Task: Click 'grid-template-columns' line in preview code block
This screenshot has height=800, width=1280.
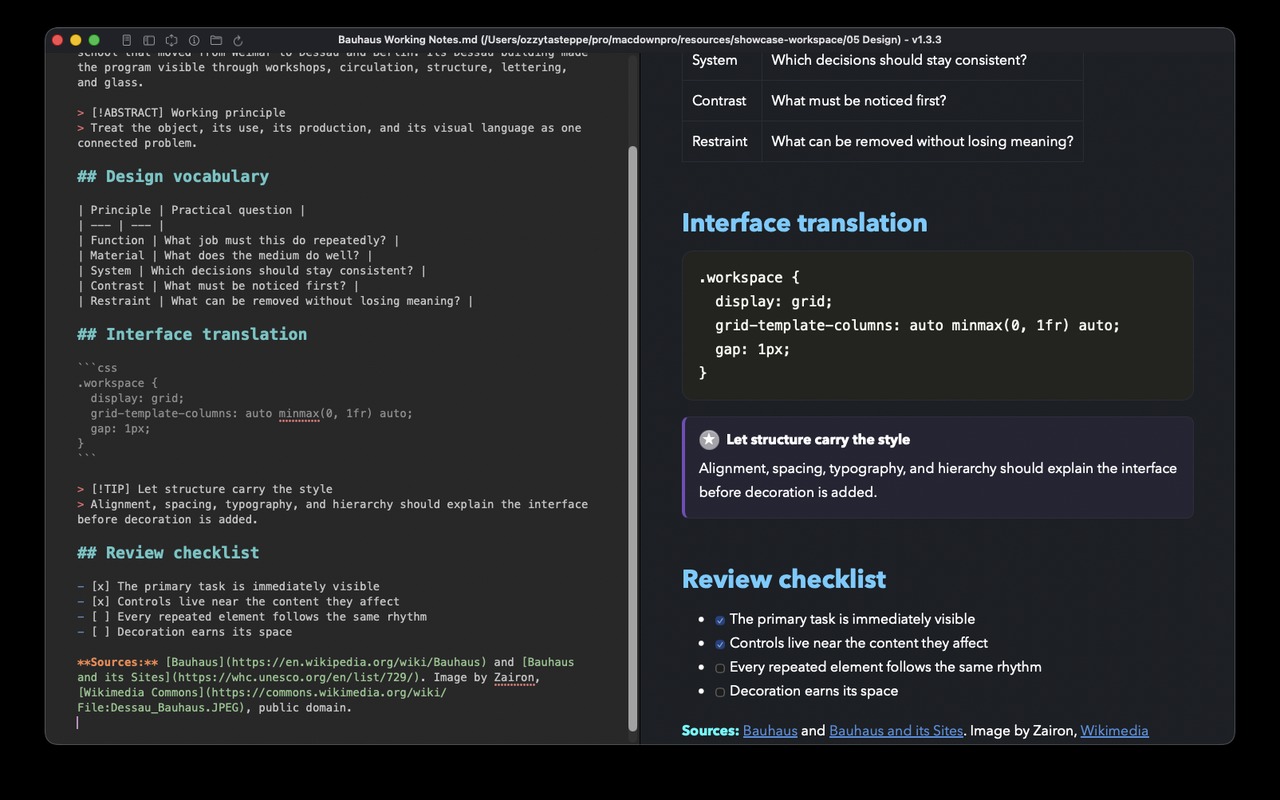Action: point(917,325)
